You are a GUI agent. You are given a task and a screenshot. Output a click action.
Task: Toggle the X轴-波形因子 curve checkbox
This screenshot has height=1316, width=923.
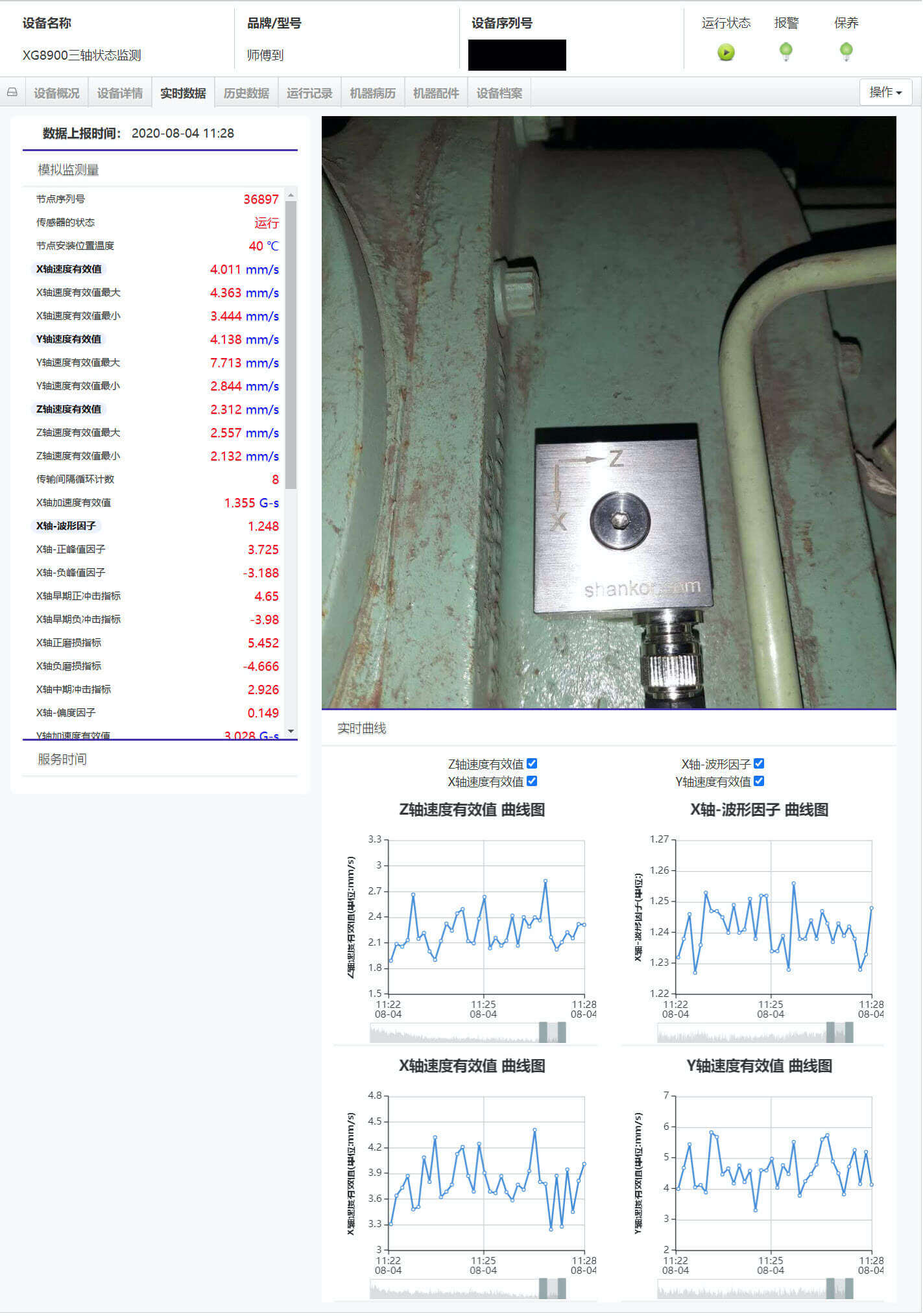759,764
